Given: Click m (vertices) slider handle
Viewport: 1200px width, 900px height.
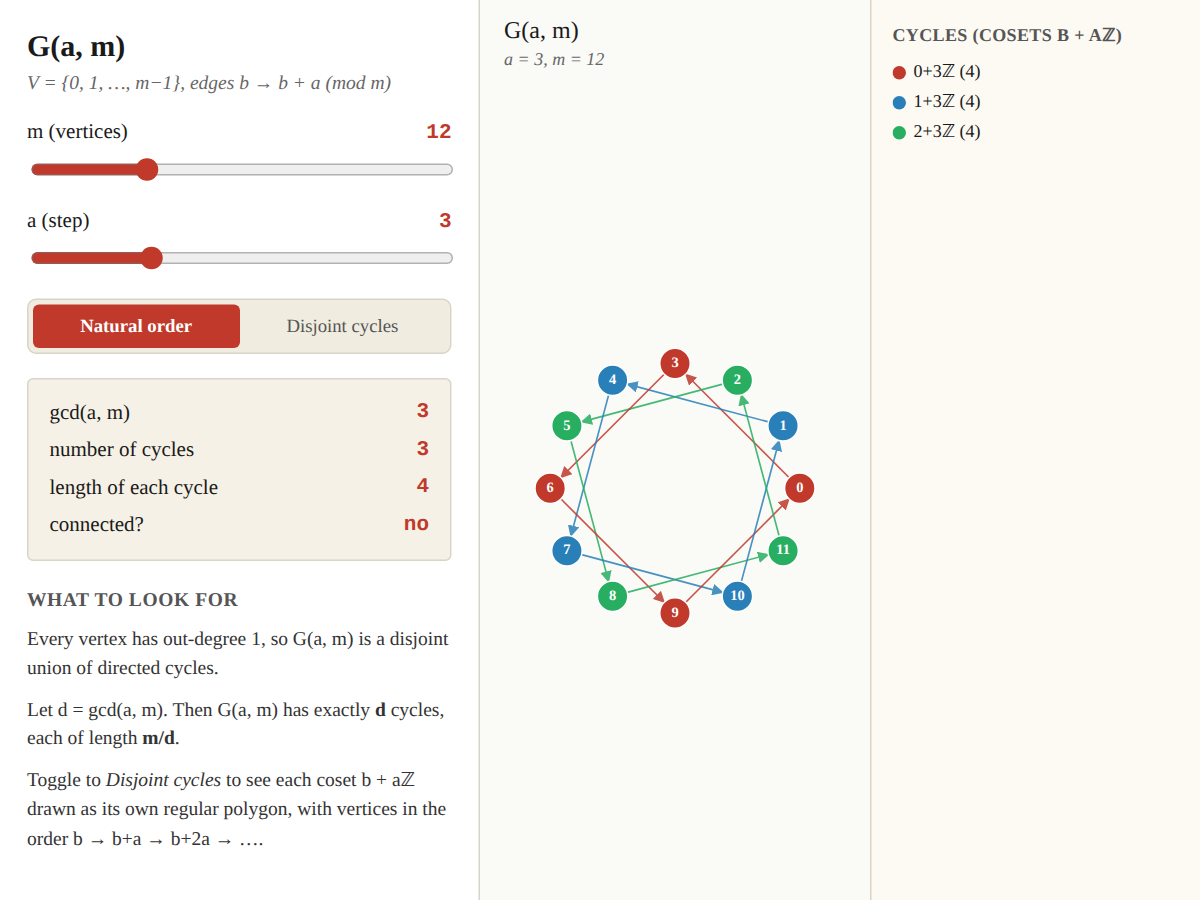Looking at the screenshot, I should 147,169.
